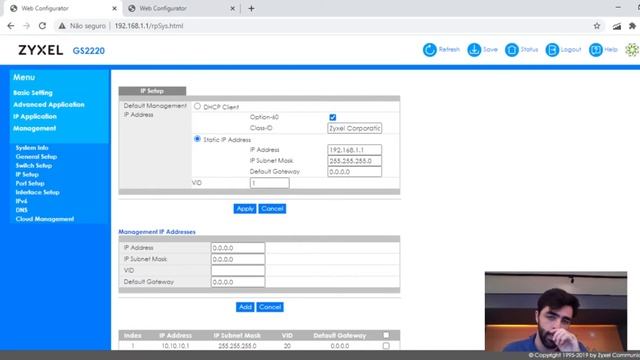Viewport: 640px width, 360px height.
Task: Click Default Gateway field in IP Setup
Action: (354, 172)
